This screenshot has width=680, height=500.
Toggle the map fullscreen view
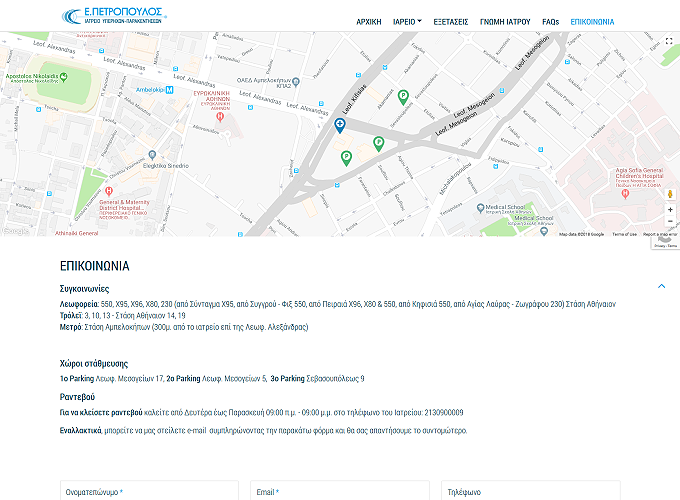[669, 41]
